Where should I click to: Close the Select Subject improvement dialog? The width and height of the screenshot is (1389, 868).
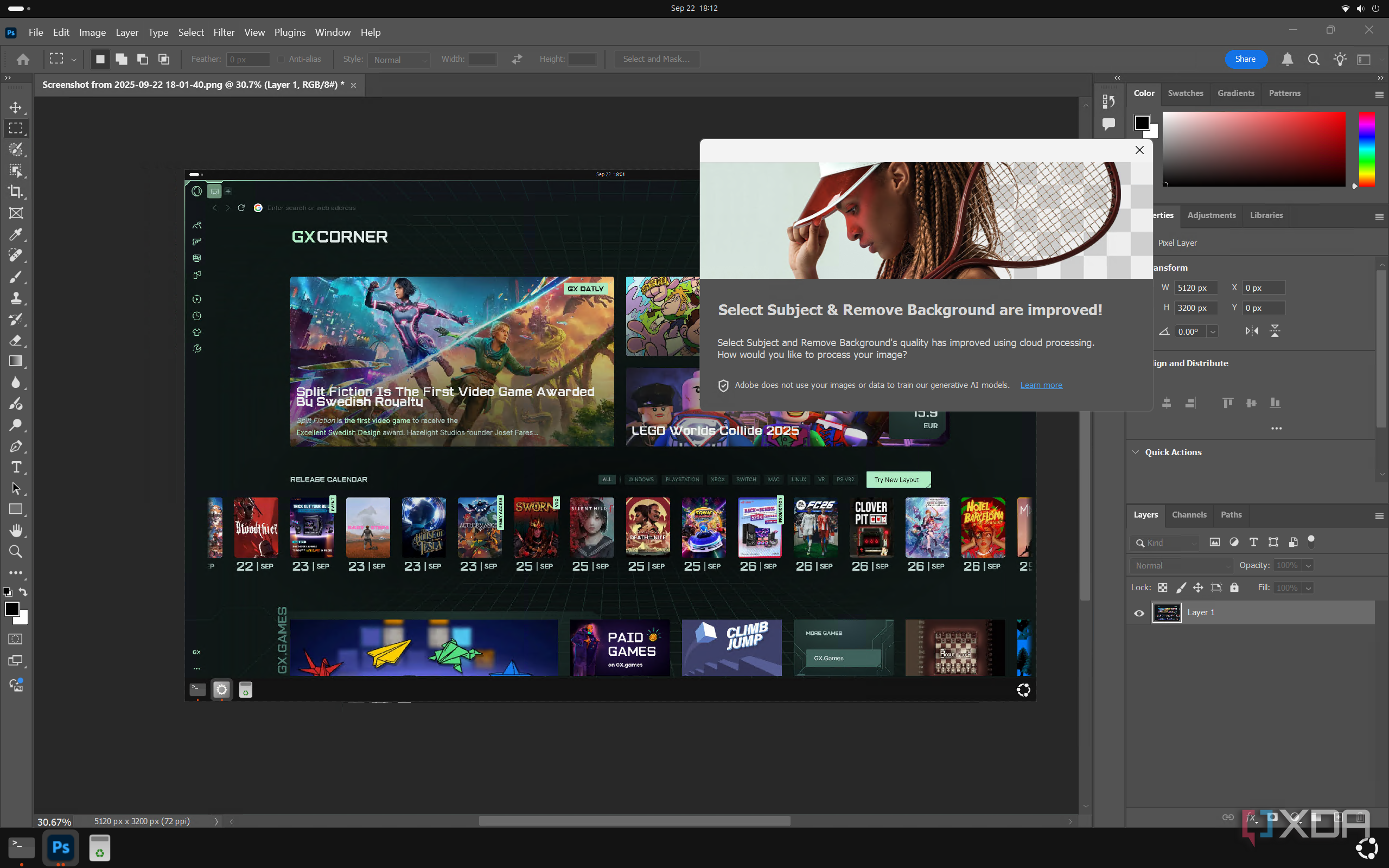[x=1139, y=150]
